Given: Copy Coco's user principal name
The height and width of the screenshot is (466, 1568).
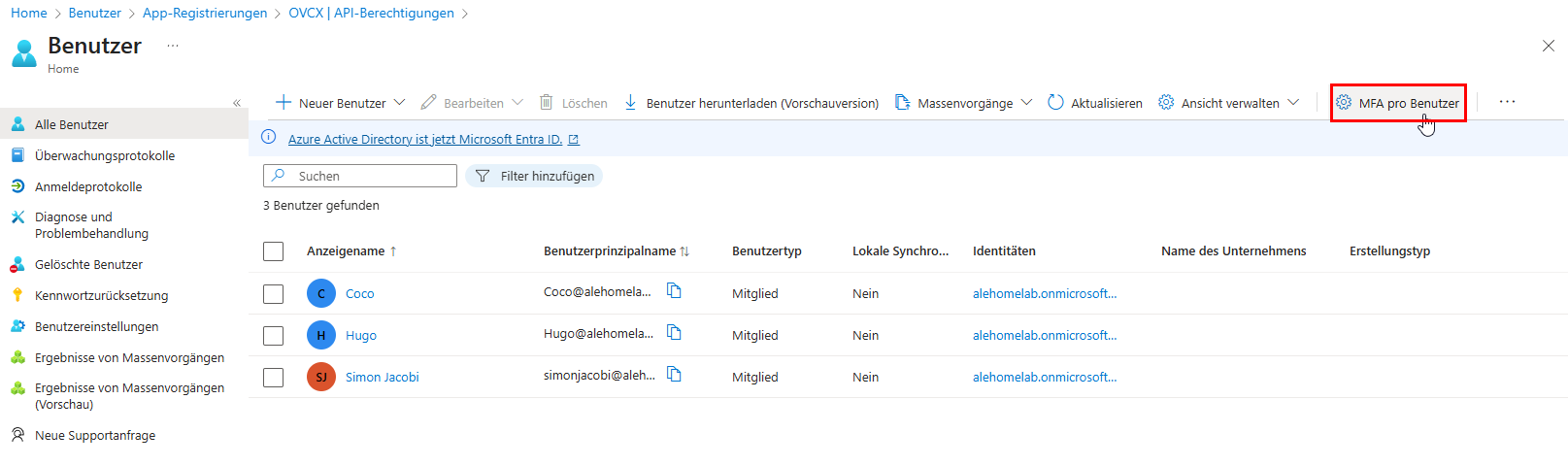Looking at the screenshot, I should (x=674, y=291).
